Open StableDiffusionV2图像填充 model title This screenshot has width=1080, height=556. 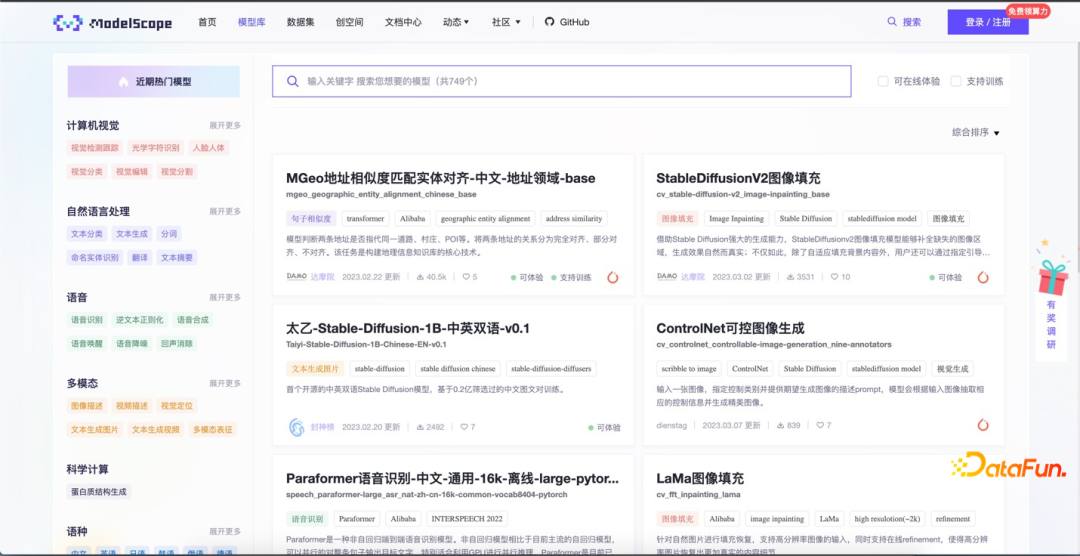click(x=738, y=178)
